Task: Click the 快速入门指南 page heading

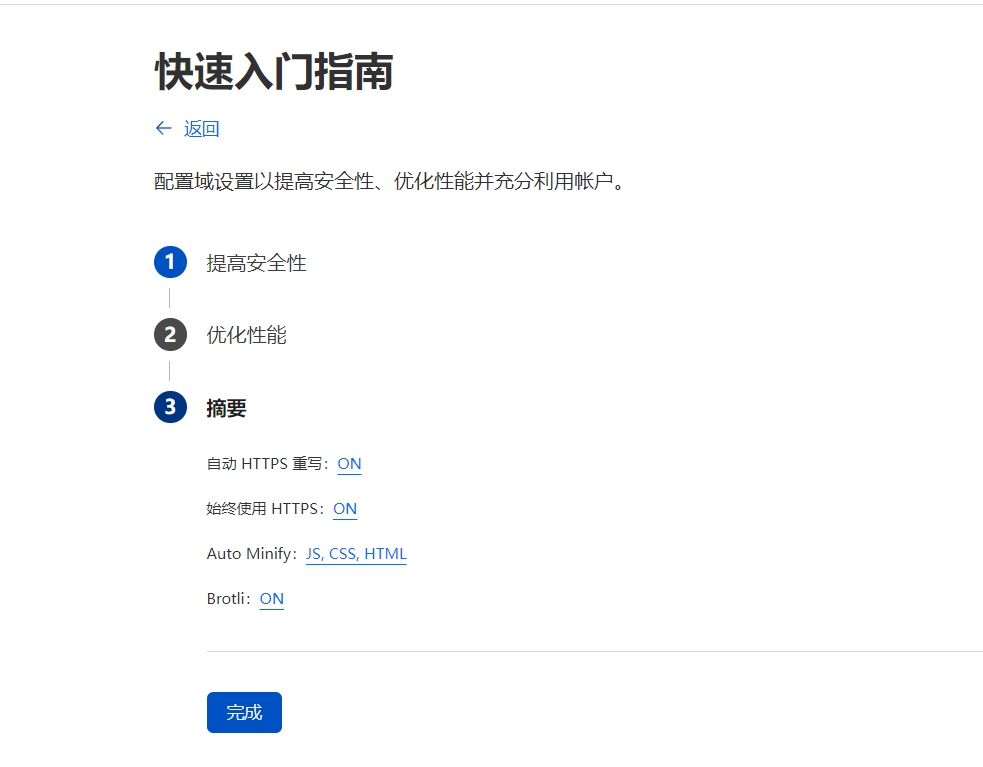Action: [x=273, y=73]
